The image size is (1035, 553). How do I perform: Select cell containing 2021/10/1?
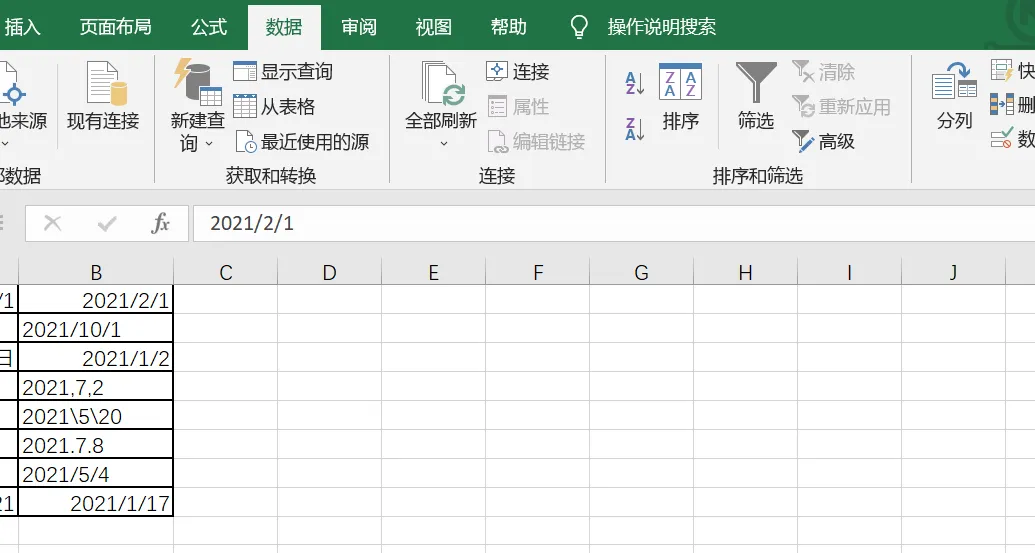(96, 329)
